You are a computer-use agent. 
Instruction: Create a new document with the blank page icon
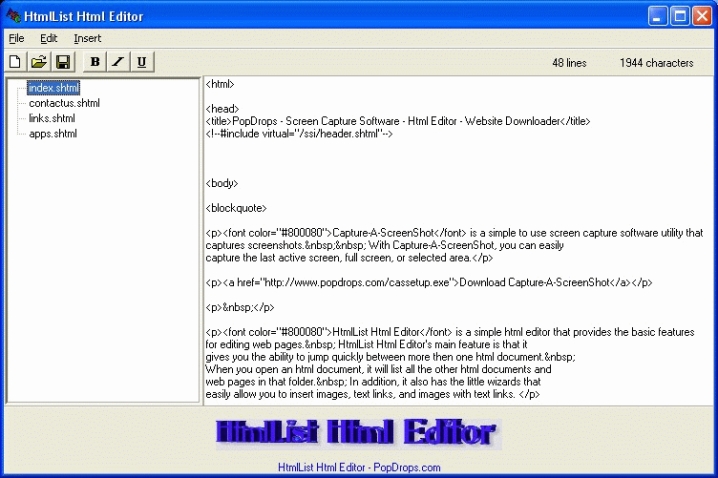pos(16,62)
